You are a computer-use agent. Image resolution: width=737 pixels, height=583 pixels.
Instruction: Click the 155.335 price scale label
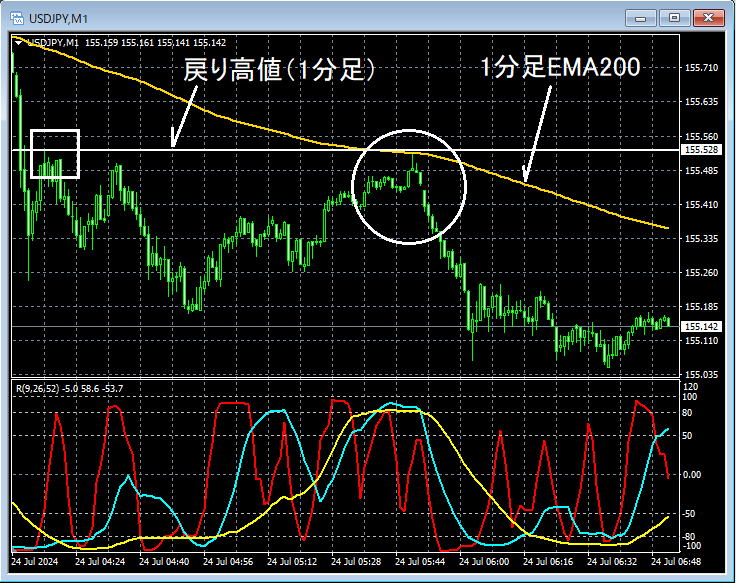click(x=701, y=239)
